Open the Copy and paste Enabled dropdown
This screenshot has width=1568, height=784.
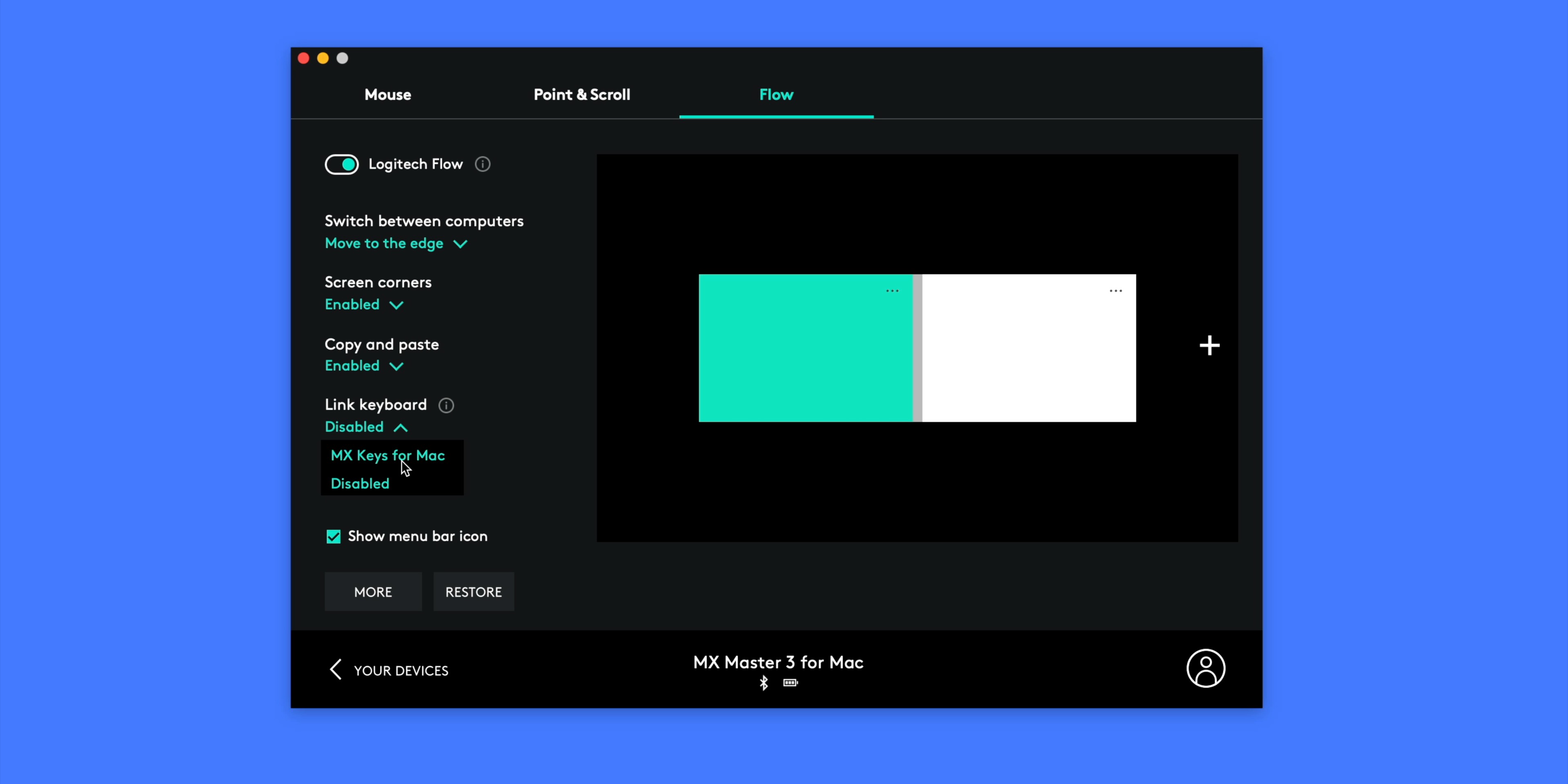[363, 366]
